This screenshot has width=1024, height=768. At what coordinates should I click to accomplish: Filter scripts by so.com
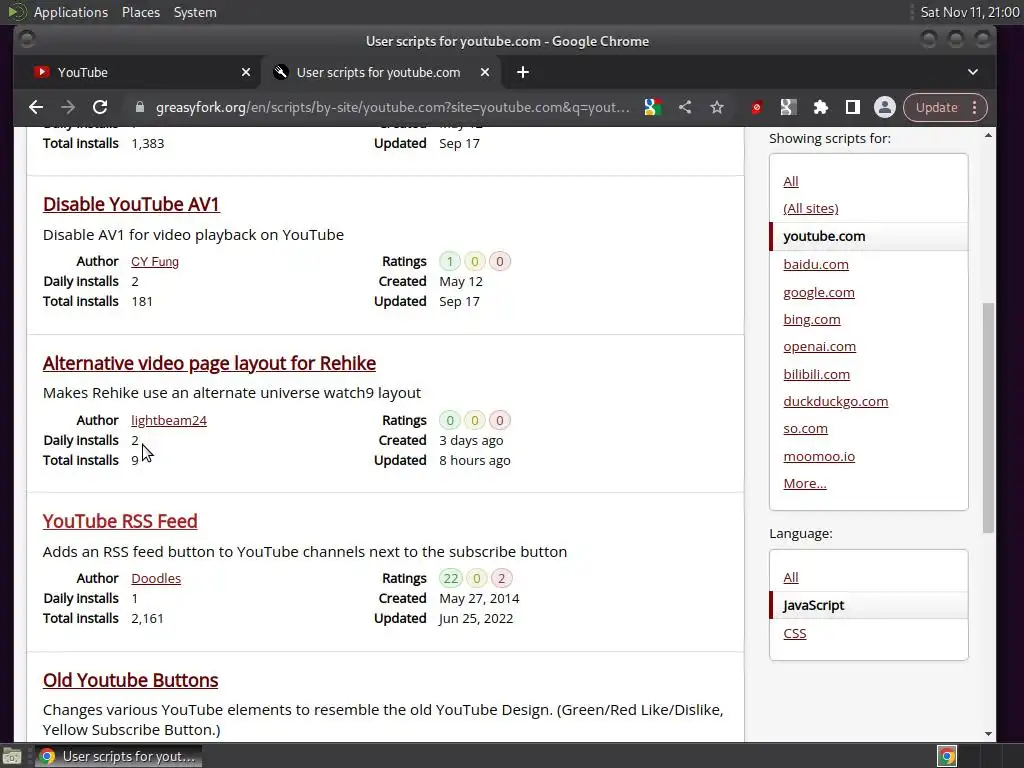point(805,429)
